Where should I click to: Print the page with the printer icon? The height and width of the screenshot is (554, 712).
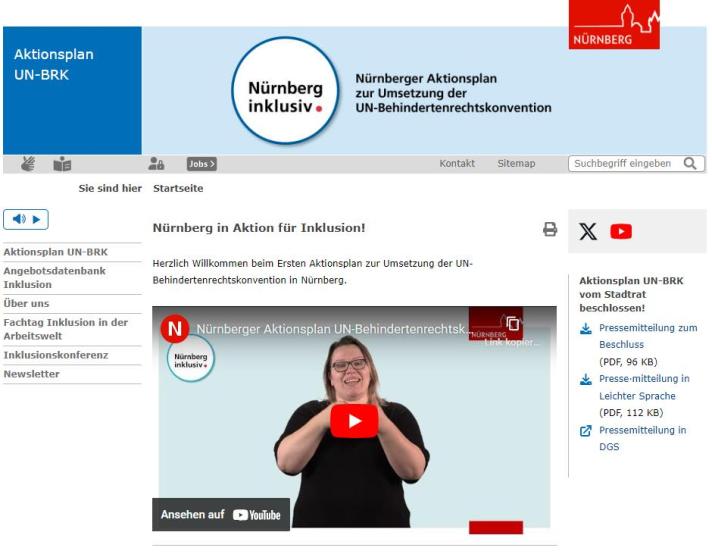pyautogui.click(x=550, y=229)
